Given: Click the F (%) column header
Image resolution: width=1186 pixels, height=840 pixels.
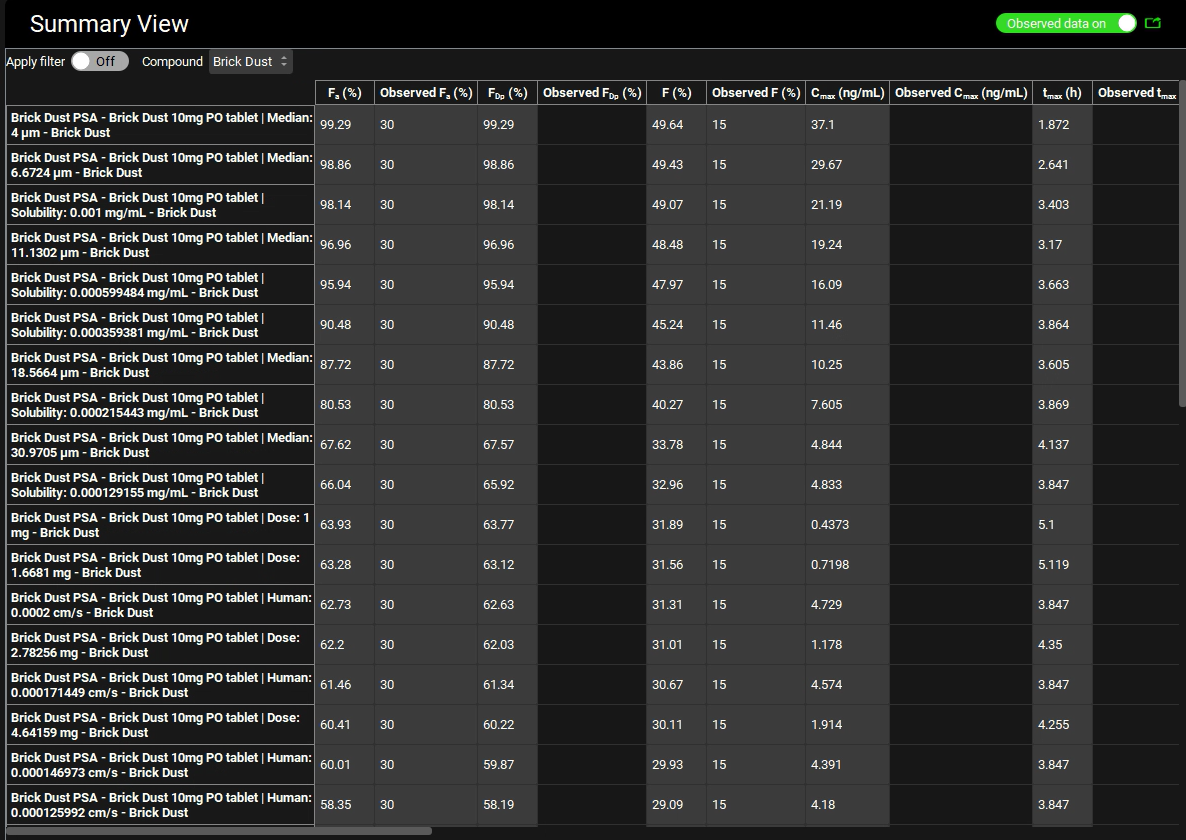Looking at the screenshot, I should 676,93.
